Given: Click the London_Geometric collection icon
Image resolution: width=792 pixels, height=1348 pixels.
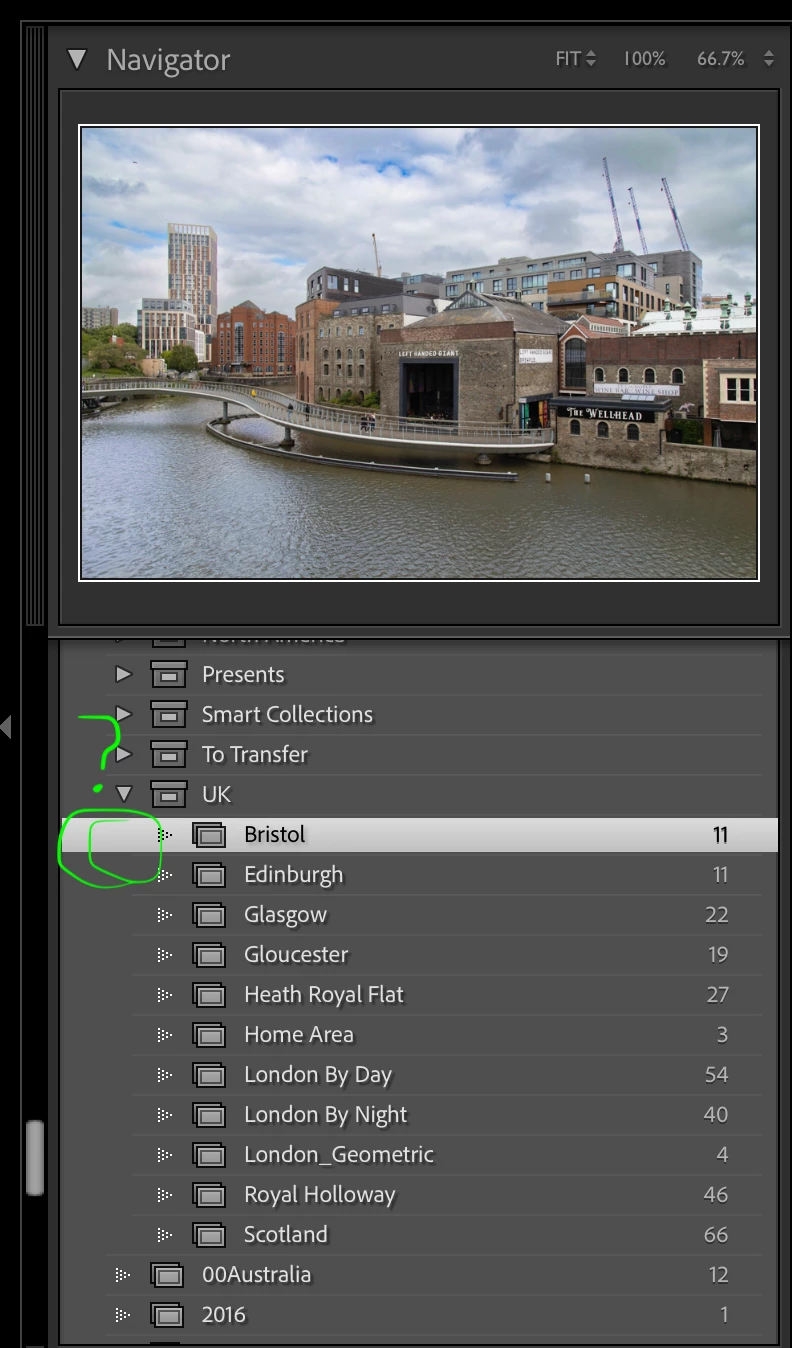Looking at the screenshot, I should (209, 1155).
